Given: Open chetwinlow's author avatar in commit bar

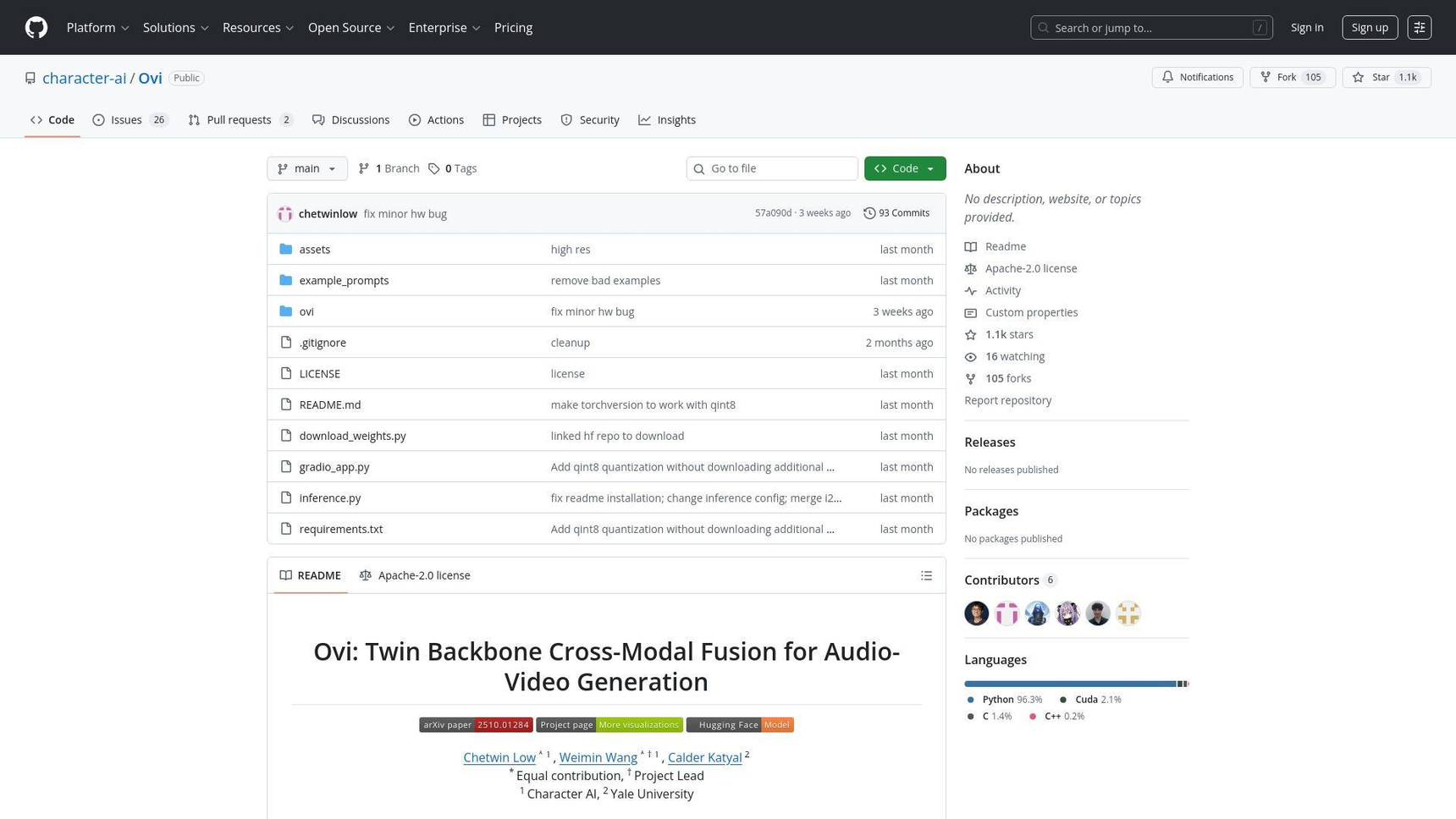Looking at the screenshot, I should [285, 214].
